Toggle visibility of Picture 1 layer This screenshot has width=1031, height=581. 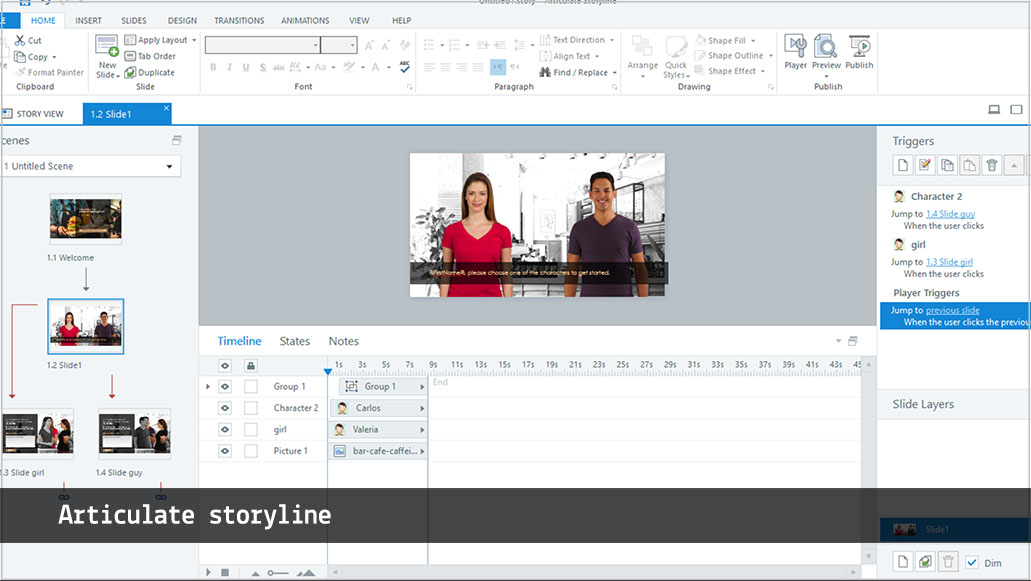coord(225,451)
